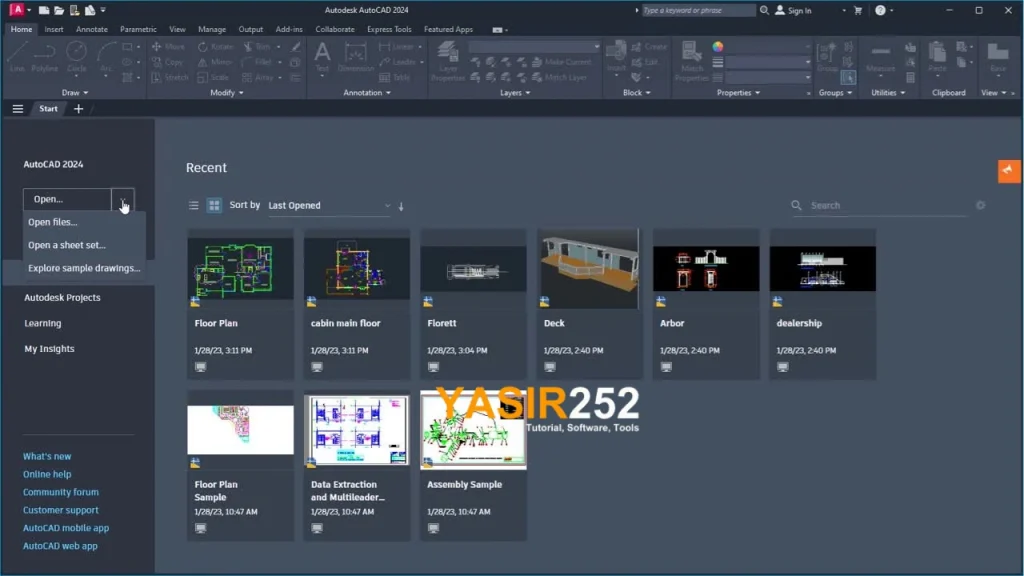Select the Polyline tool
1024x576 pixels.
point(44,56)
